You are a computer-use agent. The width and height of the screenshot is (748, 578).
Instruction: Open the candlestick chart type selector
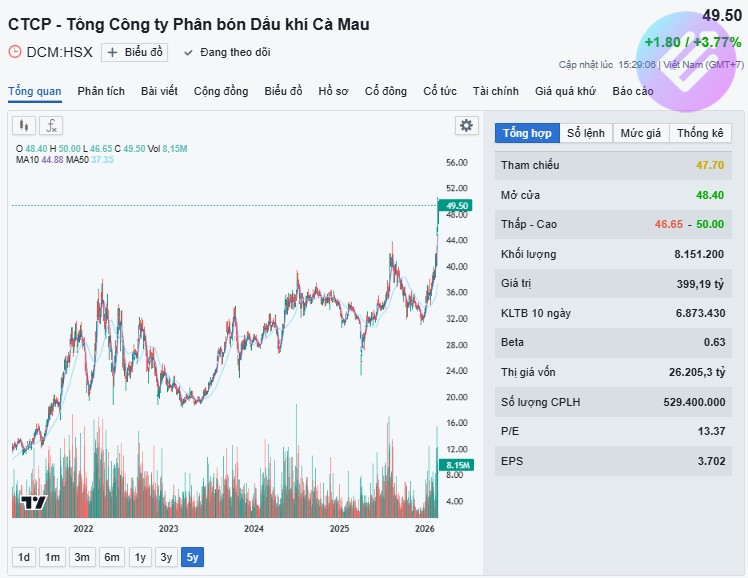click(x=24, y=126)
